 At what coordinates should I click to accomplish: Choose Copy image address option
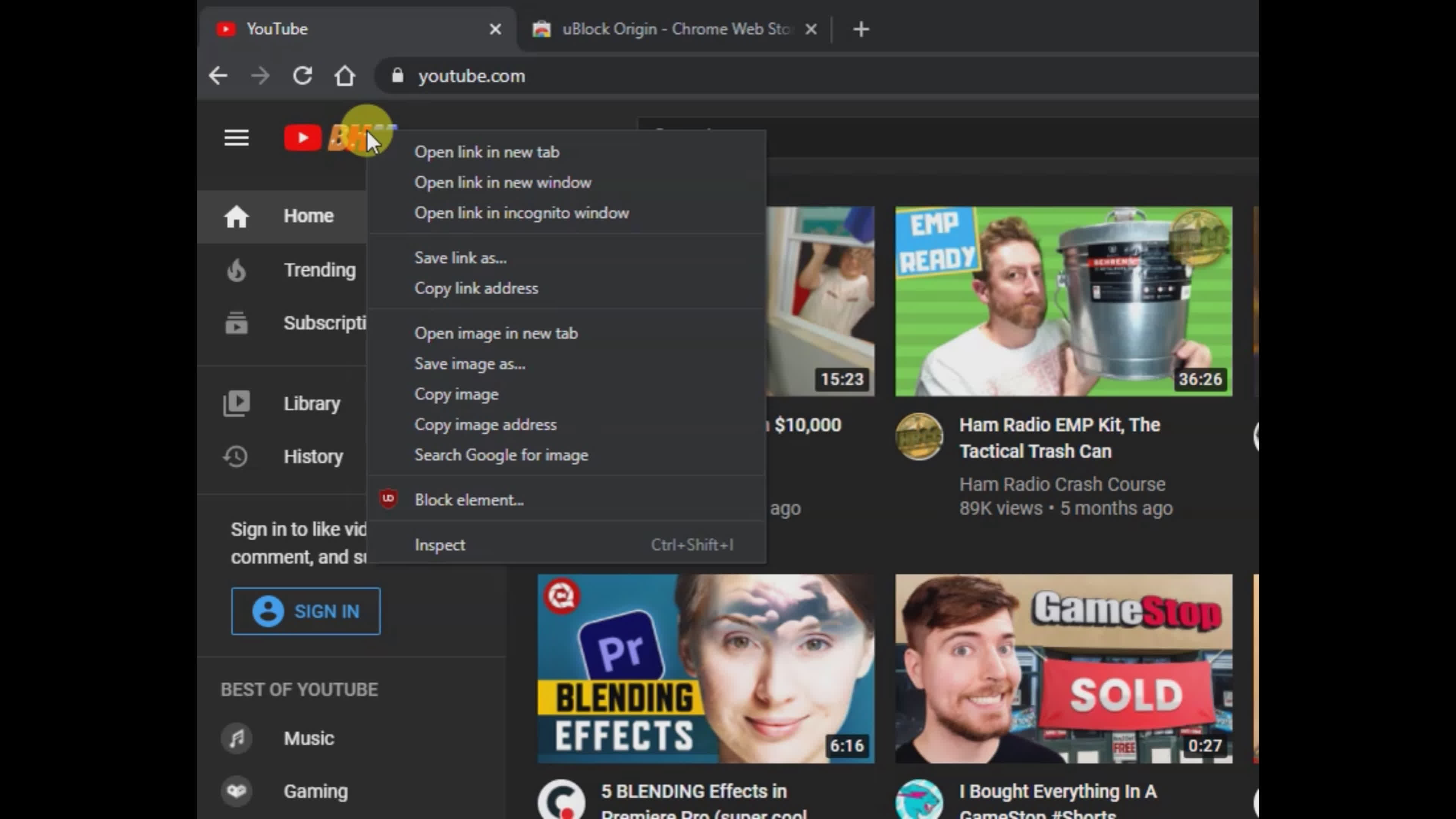point(485,425)
